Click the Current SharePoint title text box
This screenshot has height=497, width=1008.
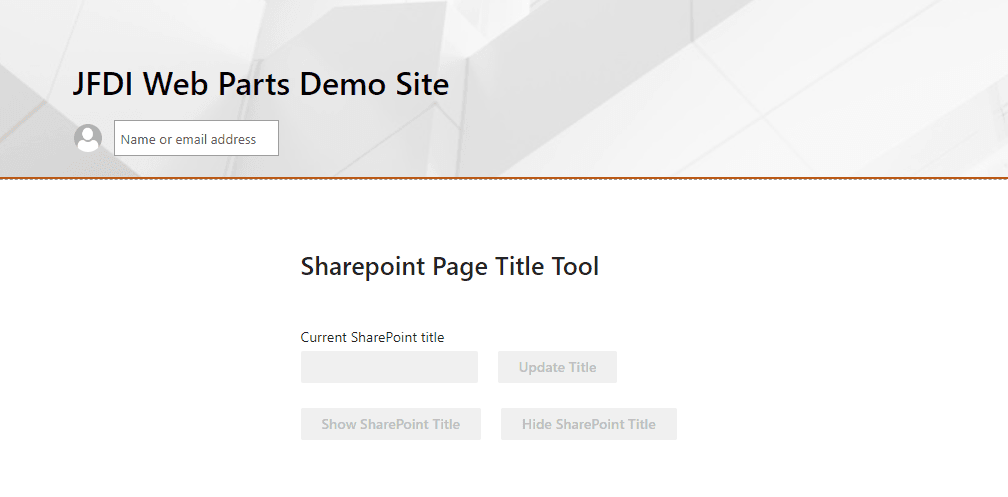pyautogui.click(x=389, y=367)
